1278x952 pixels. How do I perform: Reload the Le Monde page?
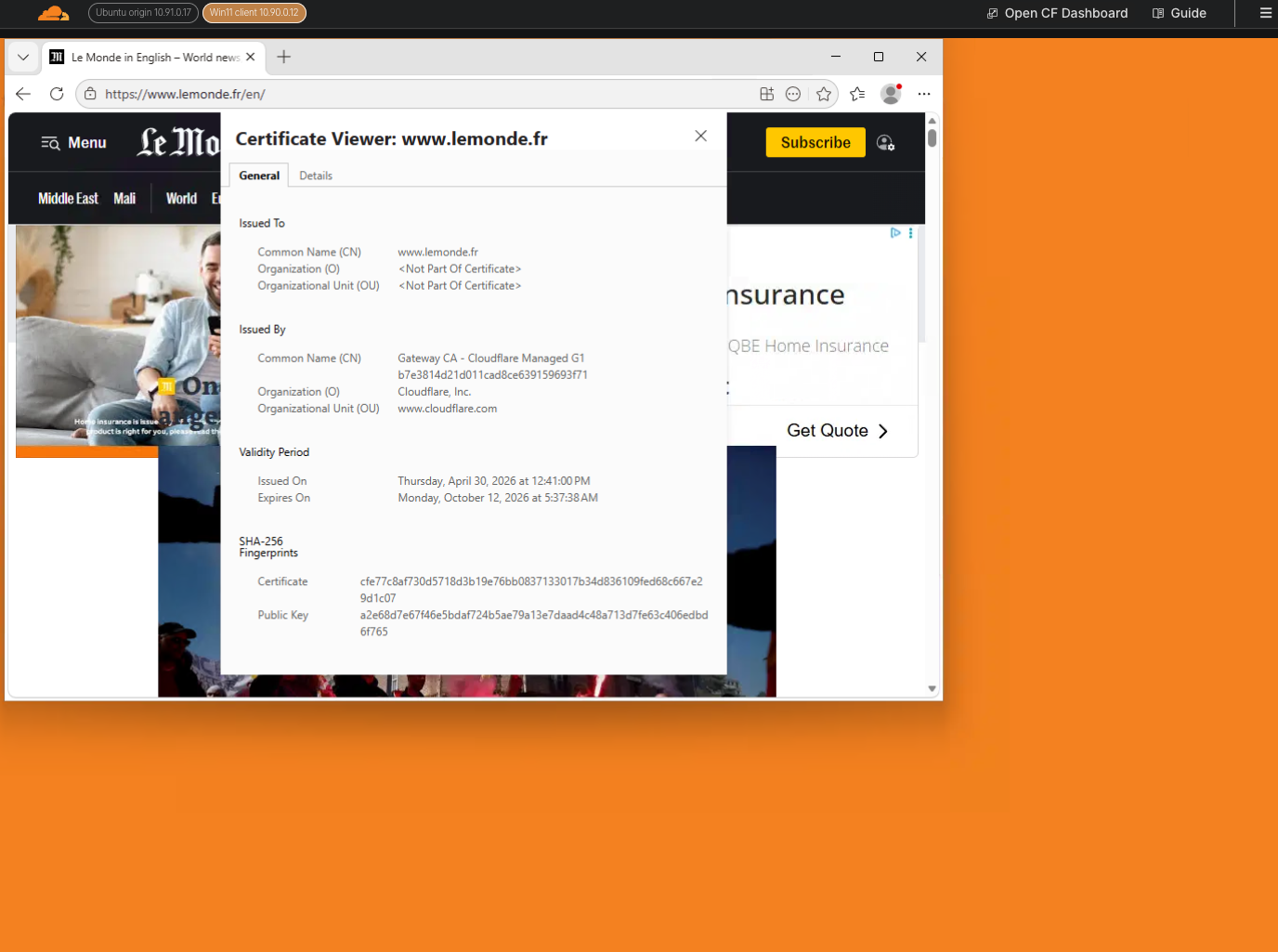point(57,94)
